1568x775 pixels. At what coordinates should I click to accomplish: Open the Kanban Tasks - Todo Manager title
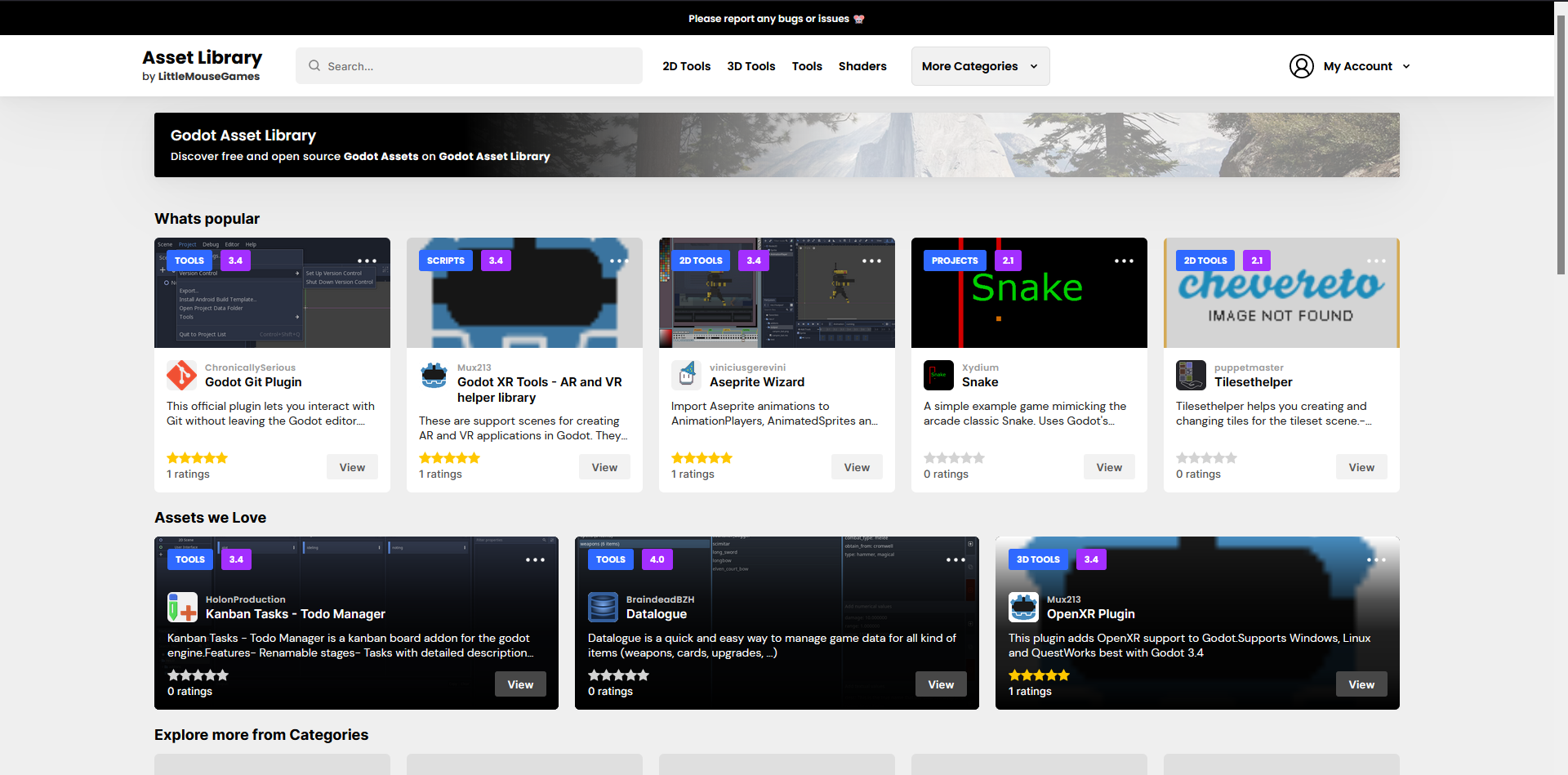(296, 614)
